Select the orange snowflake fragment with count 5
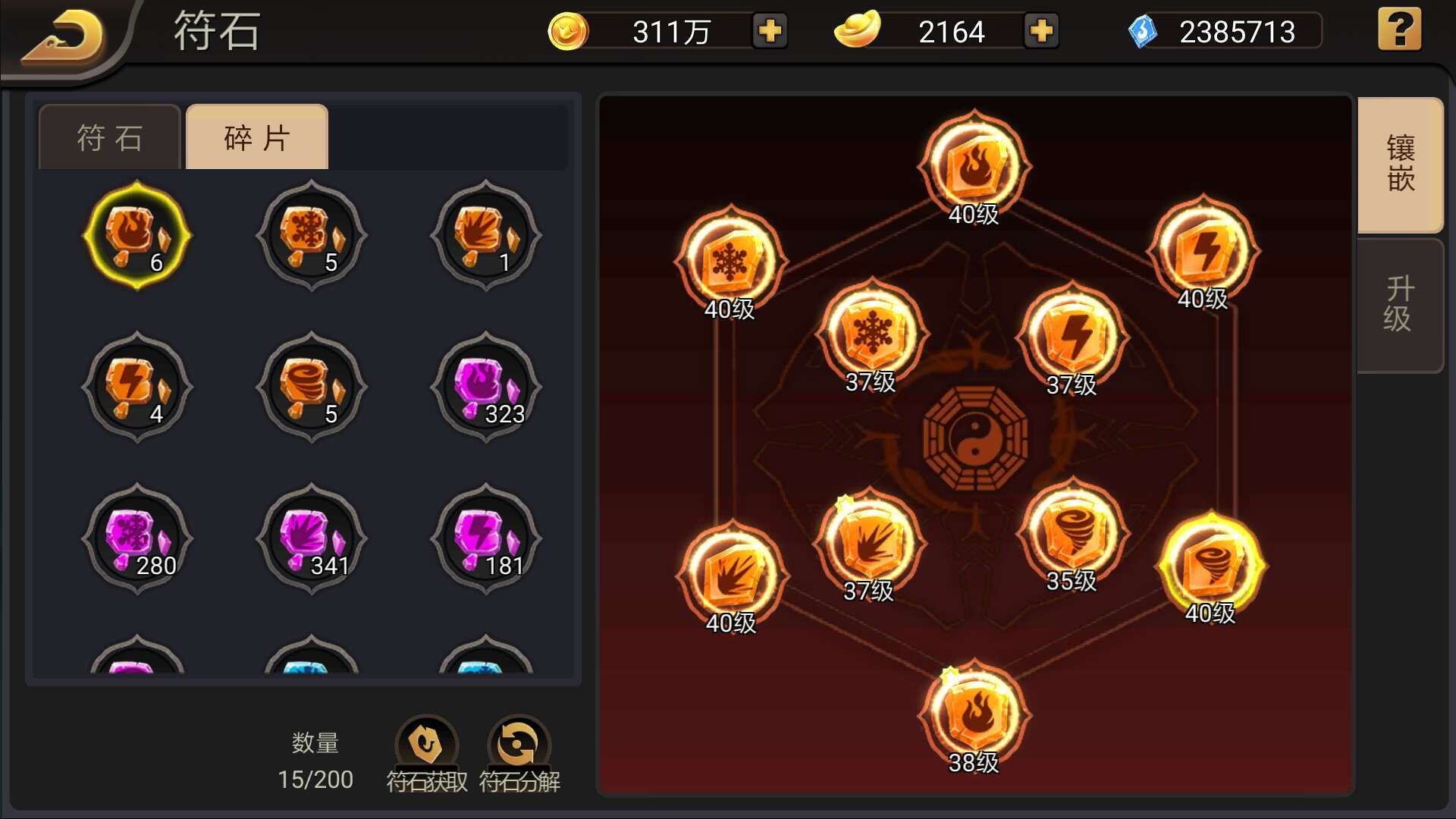 (x=312, y=235)
